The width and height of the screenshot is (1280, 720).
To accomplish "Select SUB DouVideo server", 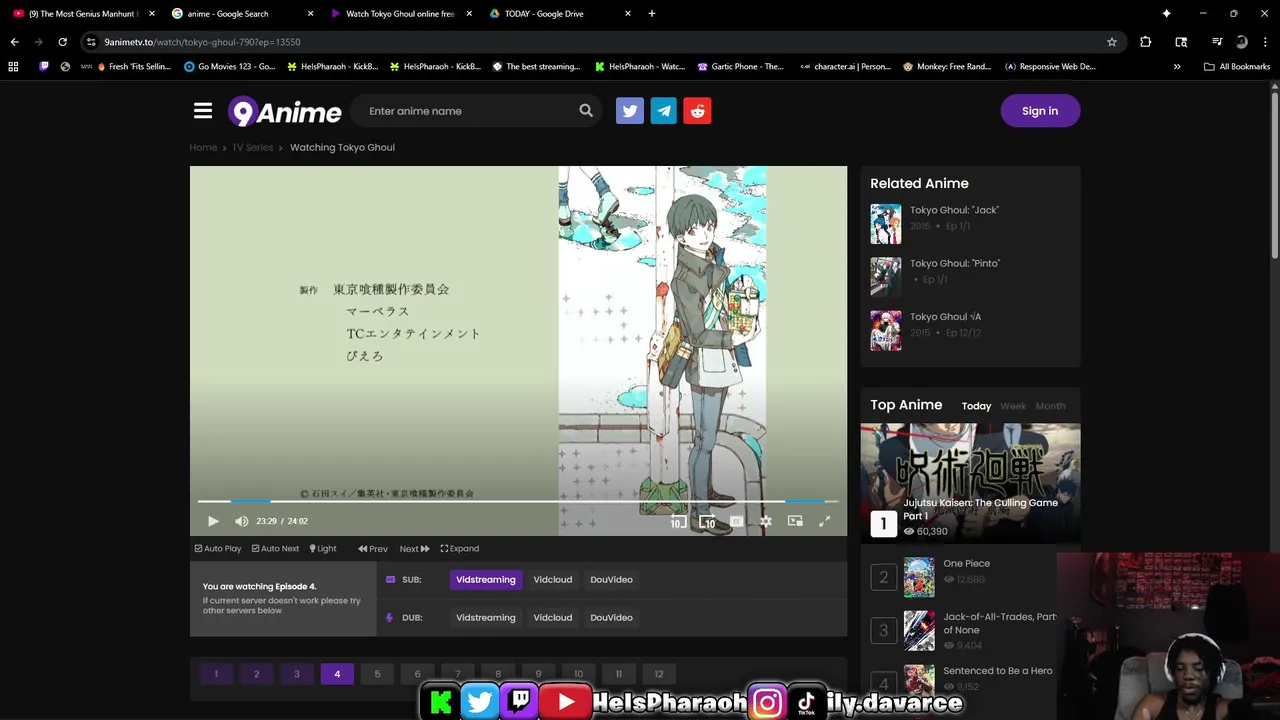I will click(611, 580).
